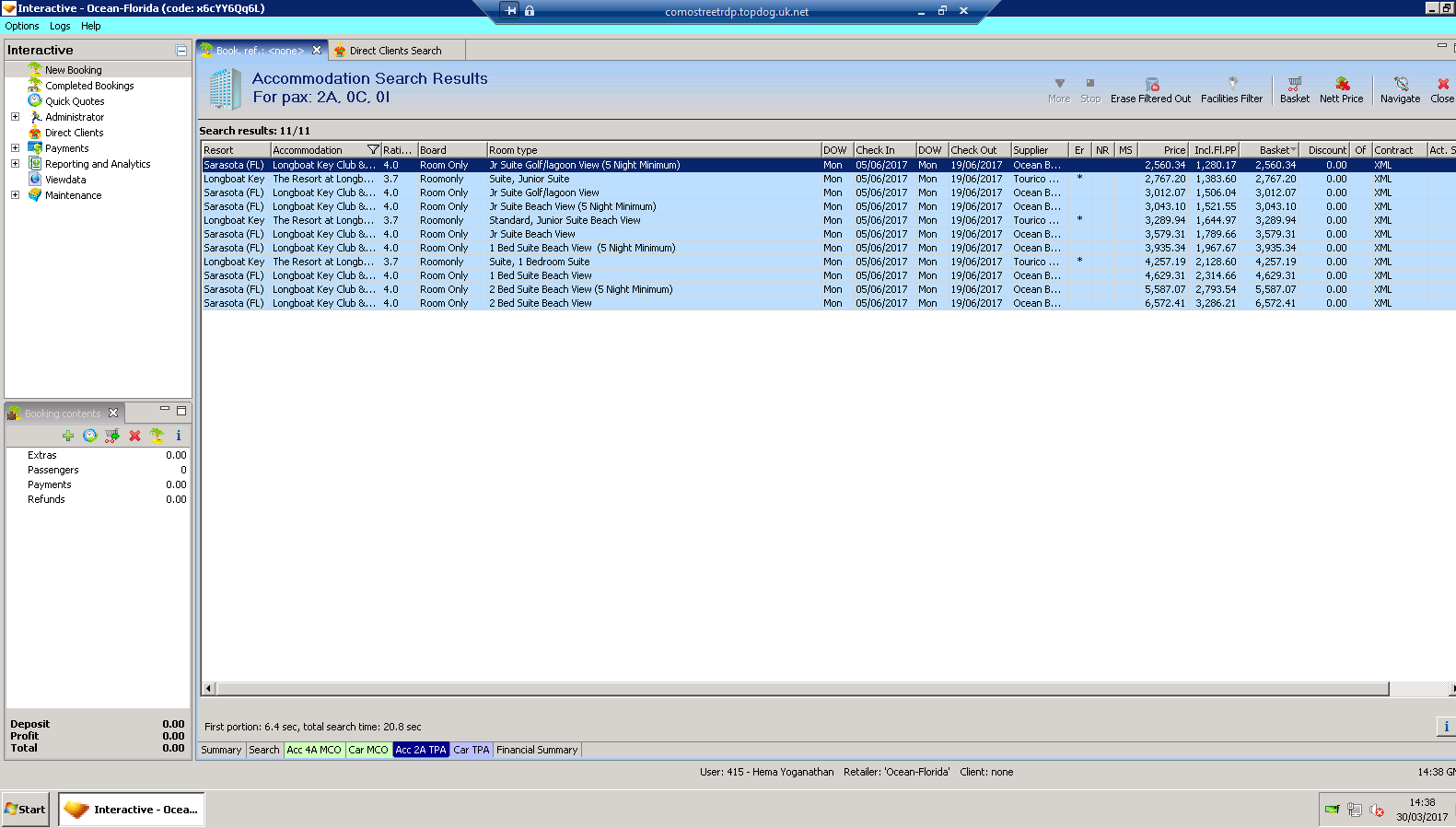The width and height of the screenshot is (1456, 828).
Task: Click the volume icon in the system tray
Action: point(1377,810)
